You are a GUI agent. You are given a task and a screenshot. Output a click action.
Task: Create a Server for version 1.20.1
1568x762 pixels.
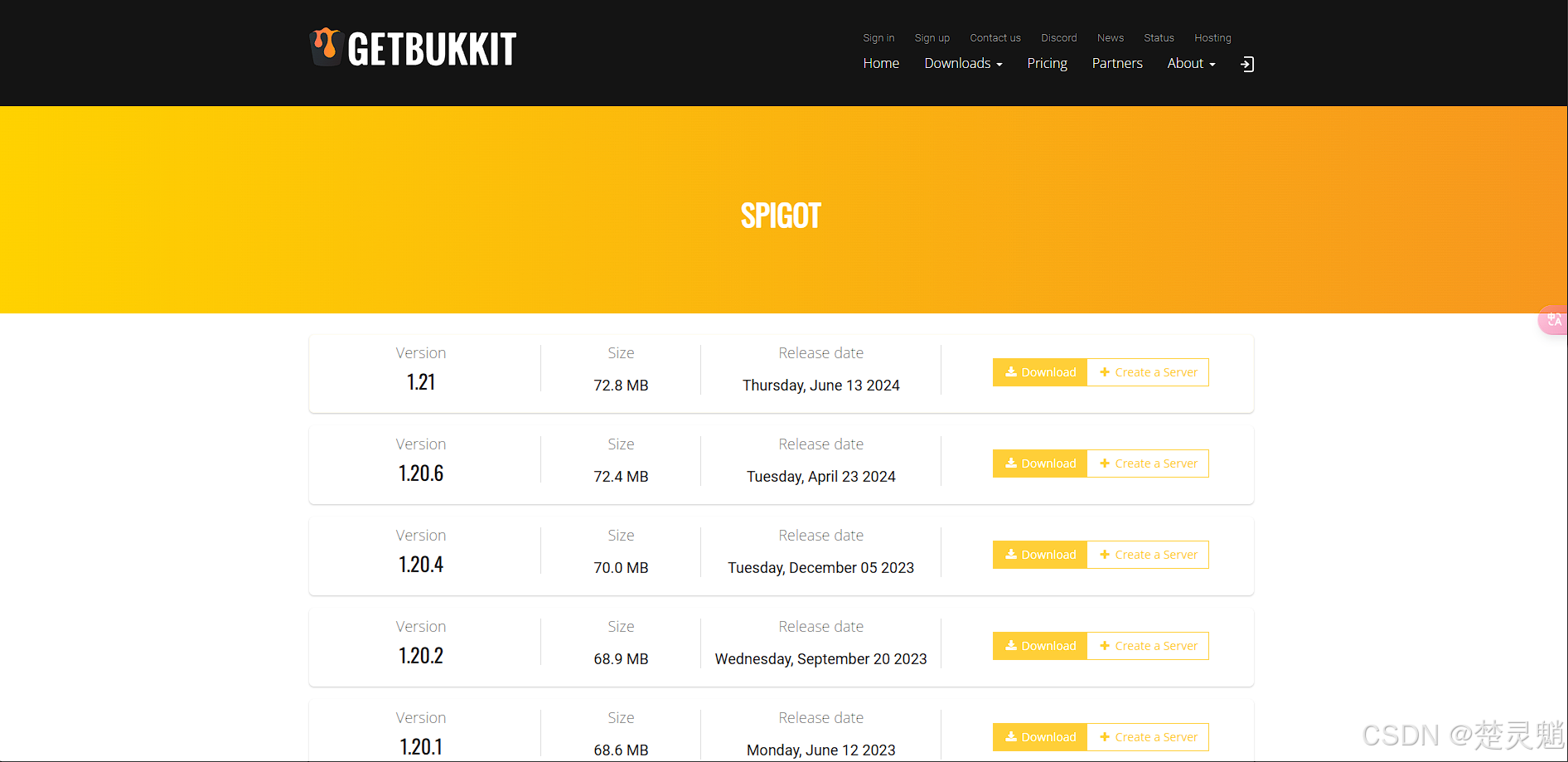point(1148,737)
